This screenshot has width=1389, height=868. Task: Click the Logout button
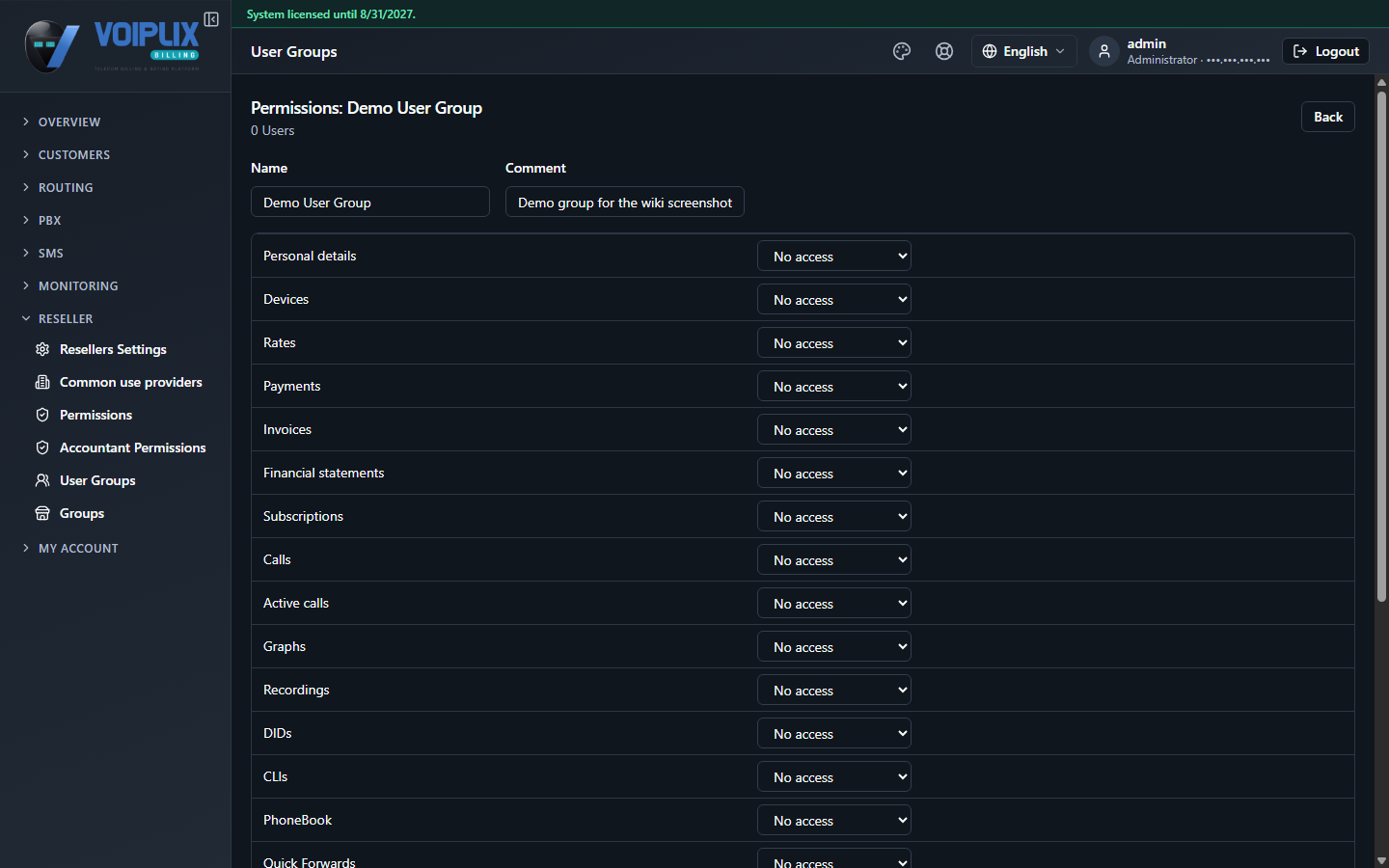1325,51
